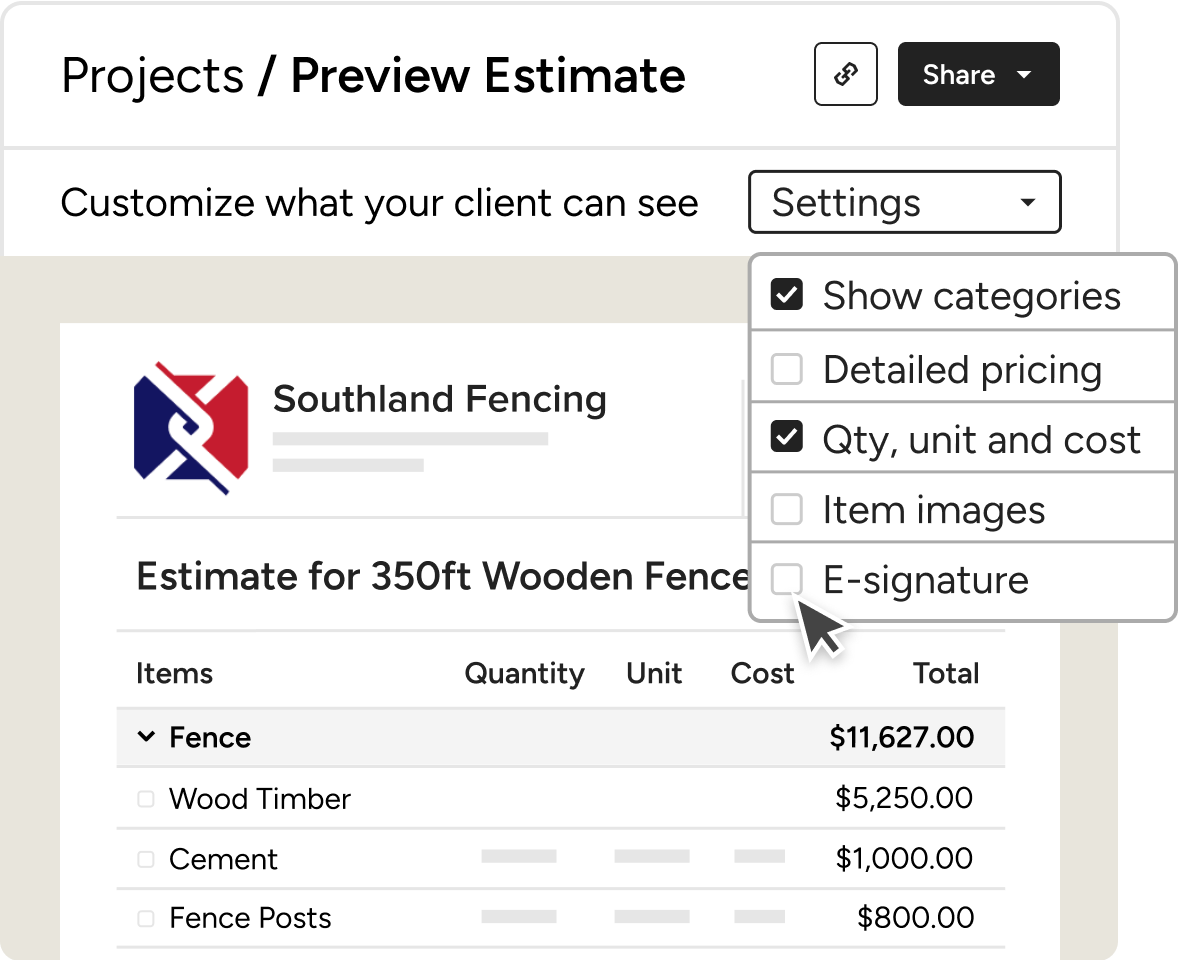Click the copy link icon button
Viewport: 1180px width, 960px height.
pyautogui.click(x=846, y=74)
